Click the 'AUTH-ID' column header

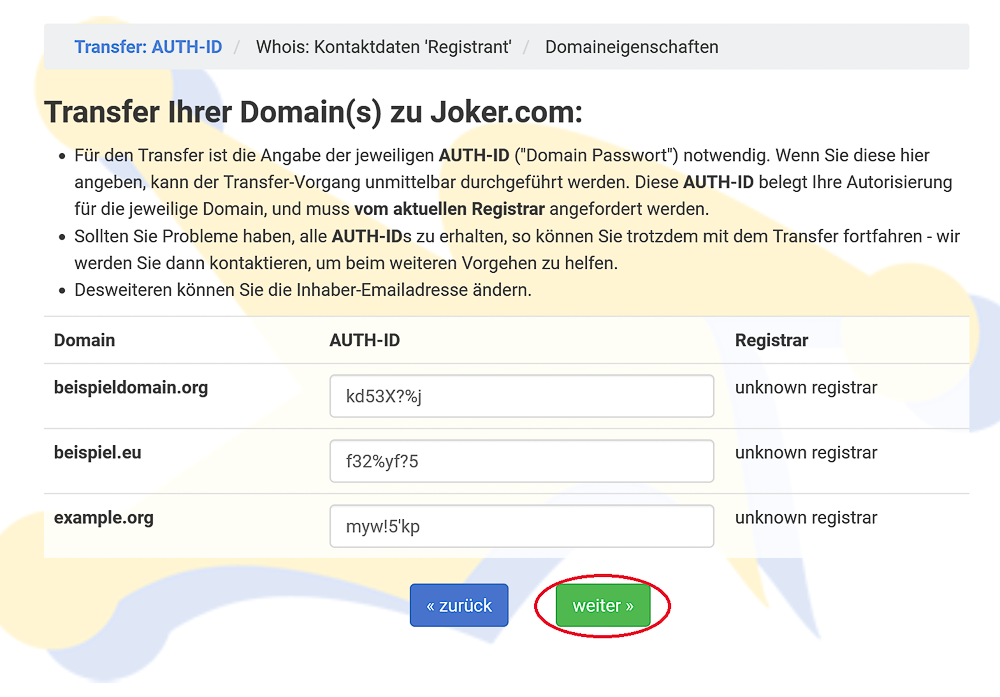point(364,341)
